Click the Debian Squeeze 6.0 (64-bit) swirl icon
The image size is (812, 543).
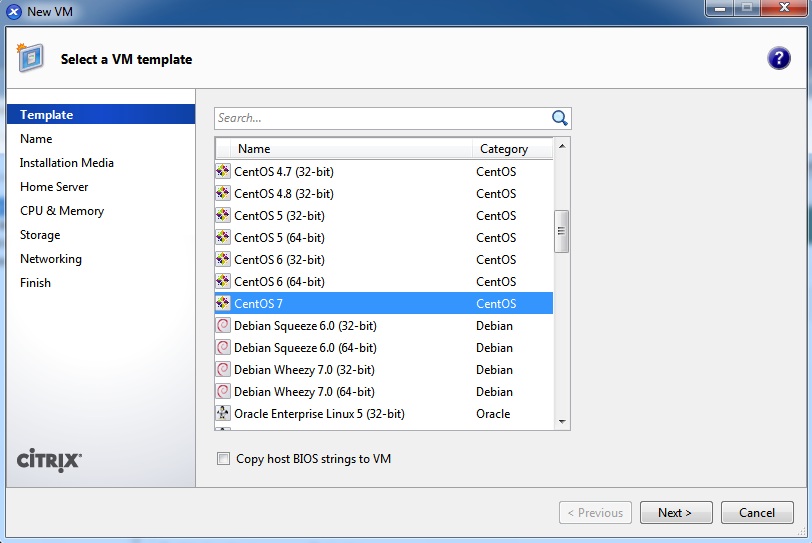coord(223,347)
